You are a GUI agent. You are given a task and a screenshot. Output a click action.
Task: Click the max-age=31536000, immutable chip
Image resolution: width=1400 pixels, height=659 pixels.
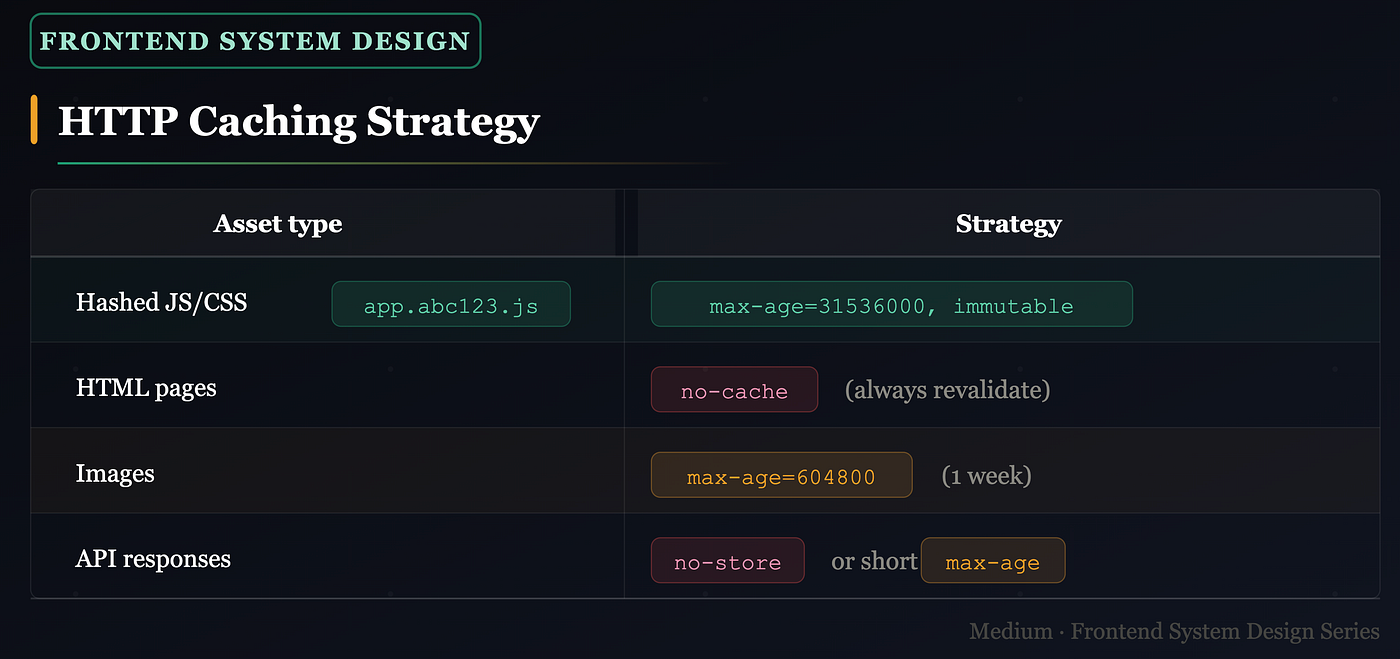point(891,304)
